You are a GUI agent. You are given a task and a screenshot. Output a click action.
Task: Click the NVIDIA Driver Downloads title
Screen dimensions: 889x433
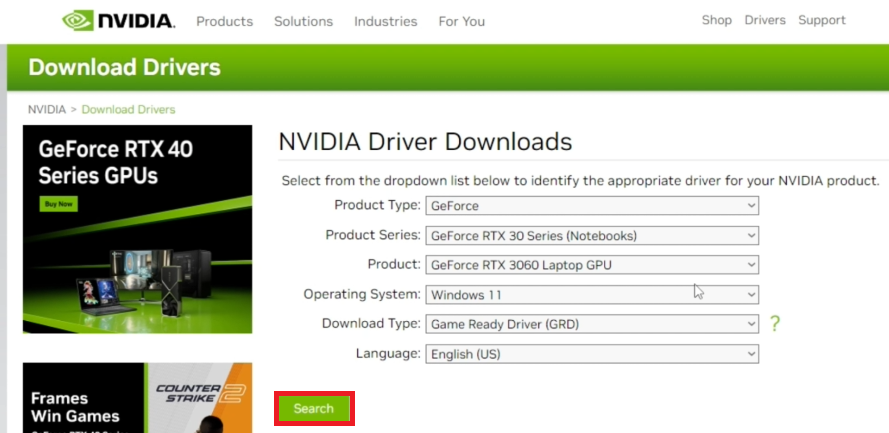coord(425,142)
